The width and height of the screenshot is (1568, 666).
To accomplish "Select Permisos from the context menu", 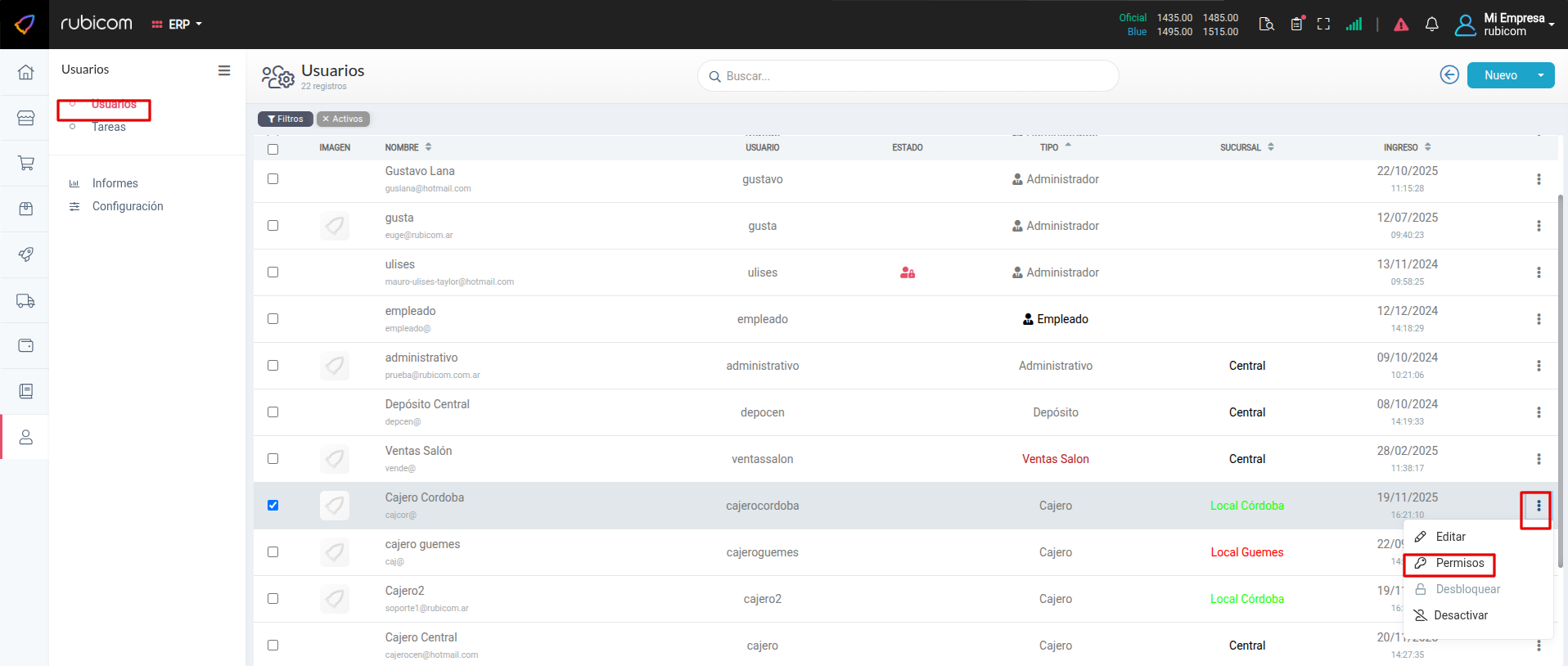I will [x=1459, y=563].
